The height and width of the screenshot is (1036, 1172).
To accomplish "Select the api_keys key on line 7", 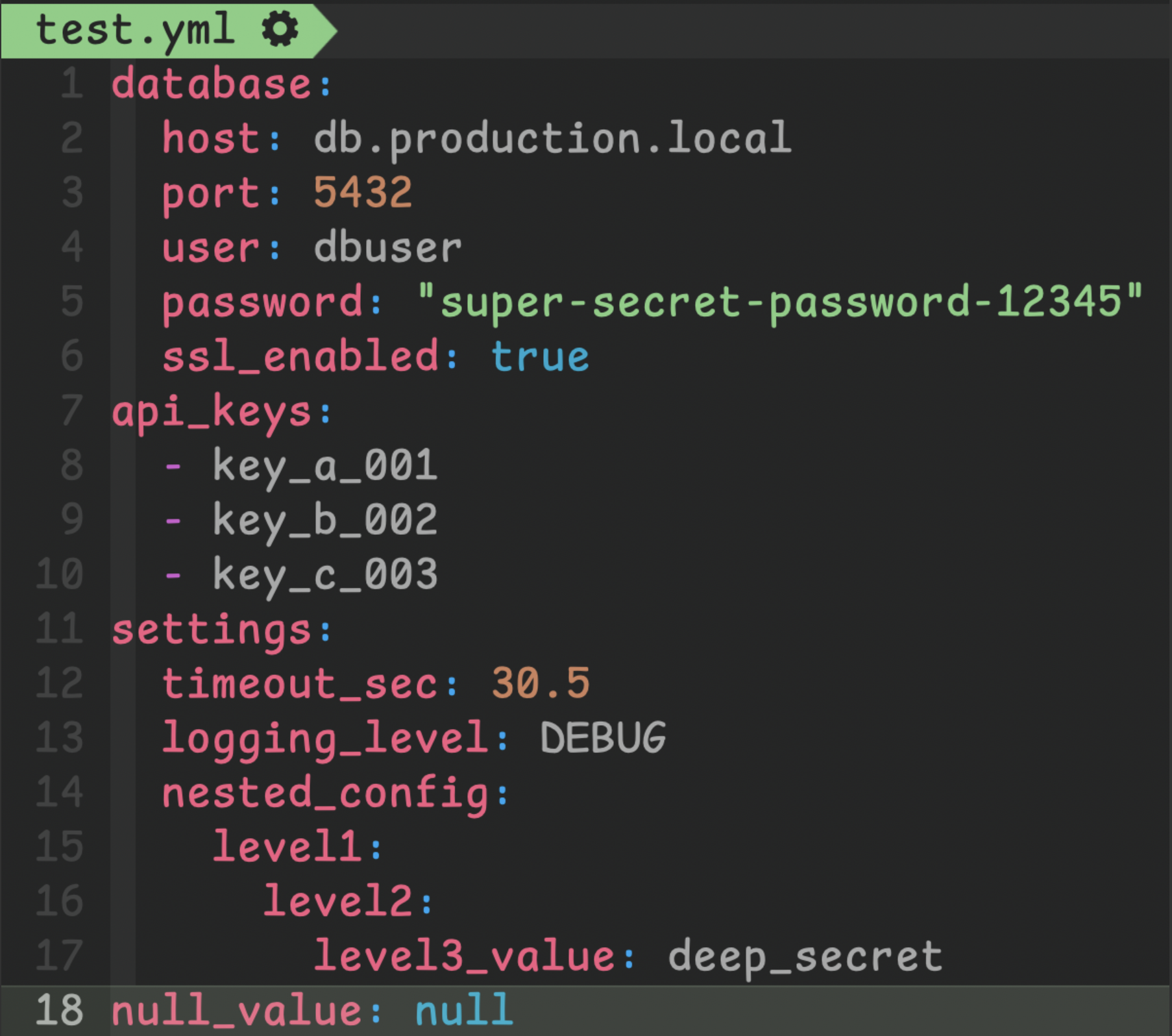I will click(x=214, y=409).
